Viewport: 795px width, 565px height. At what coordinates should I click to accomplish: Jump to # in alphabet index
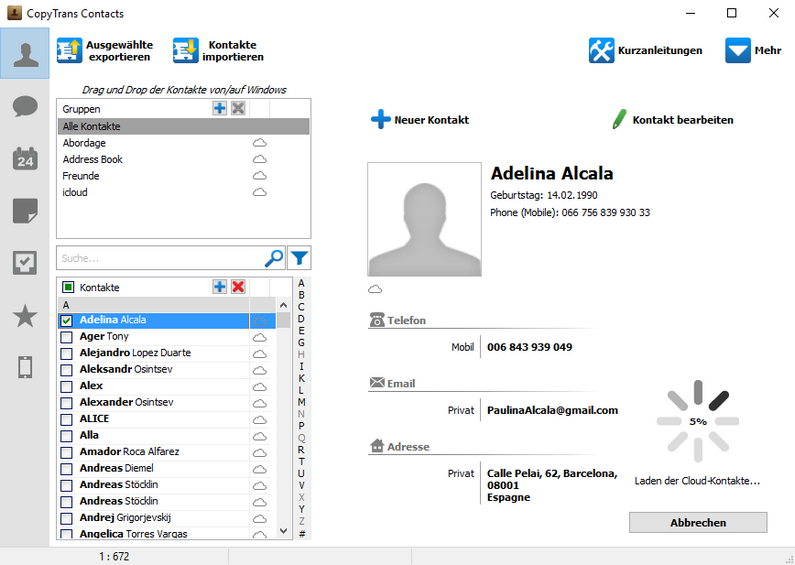(302, 533)
